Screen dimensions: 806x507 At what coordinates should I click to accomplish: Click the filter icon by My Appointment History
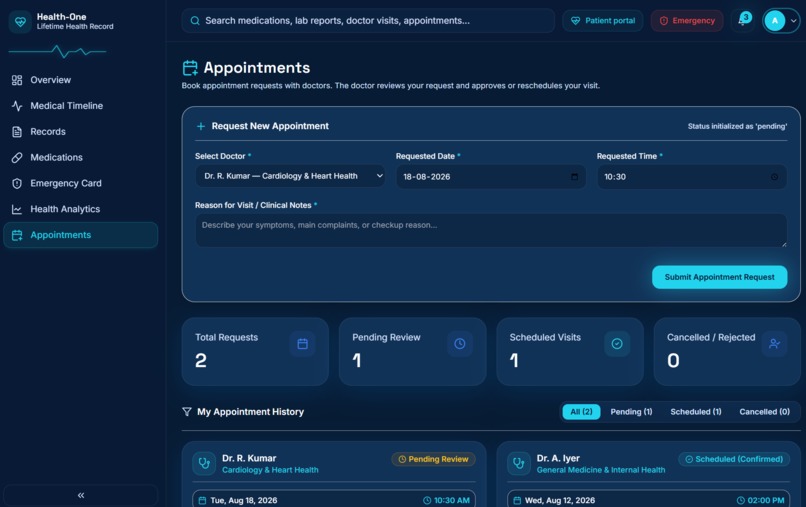[187, 412]
